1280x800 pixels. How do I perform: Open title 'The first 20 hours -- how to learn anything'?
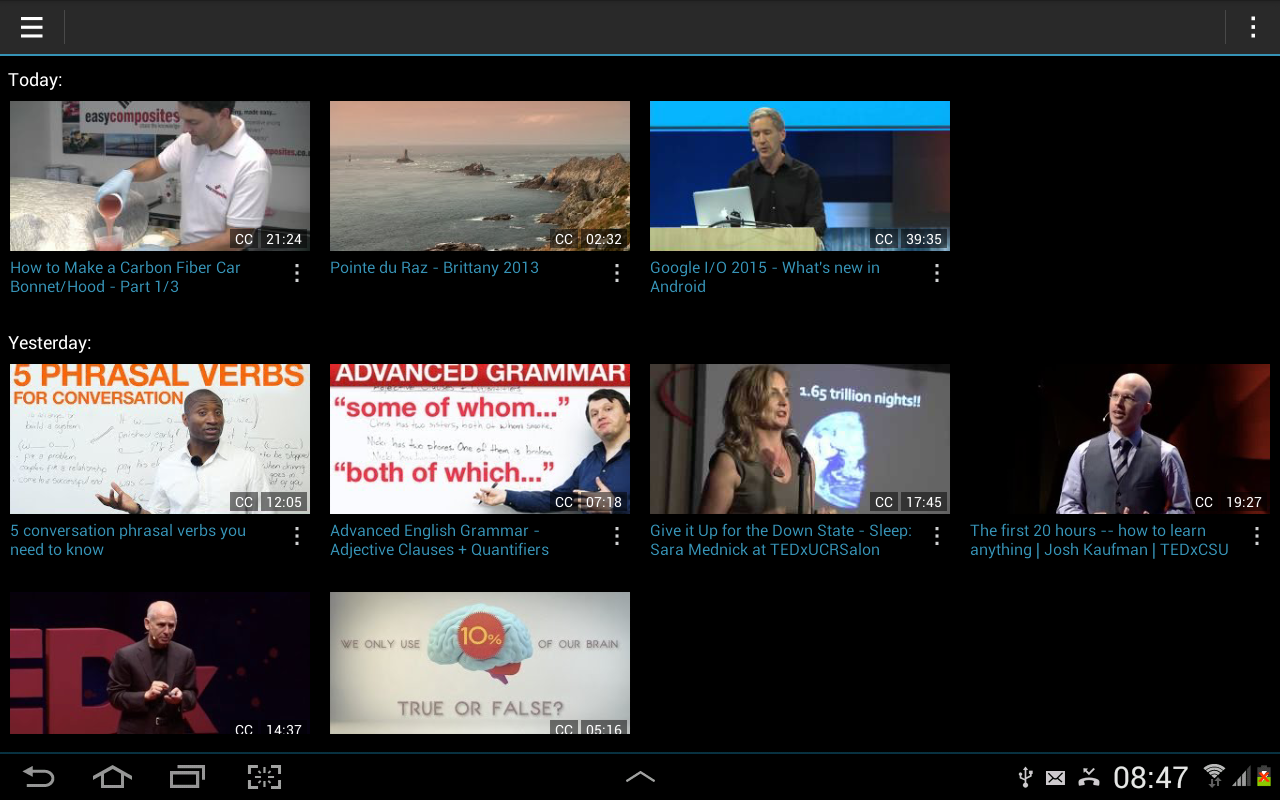pos(1099,540)
